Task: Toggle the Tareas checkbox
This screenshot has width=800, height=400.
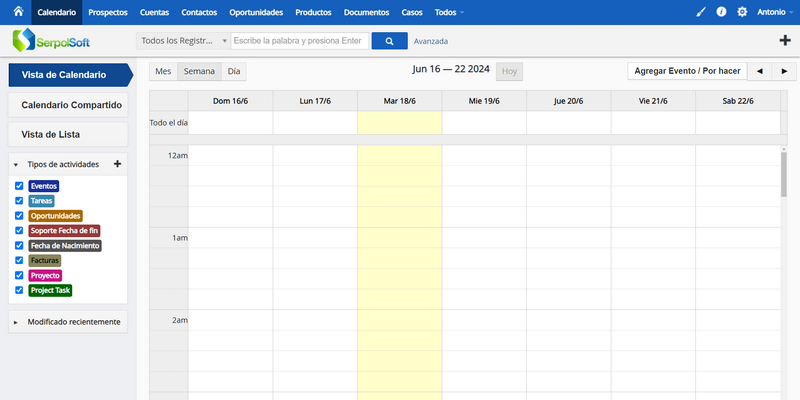Action: pyautogui.click(x=19, y=201)
